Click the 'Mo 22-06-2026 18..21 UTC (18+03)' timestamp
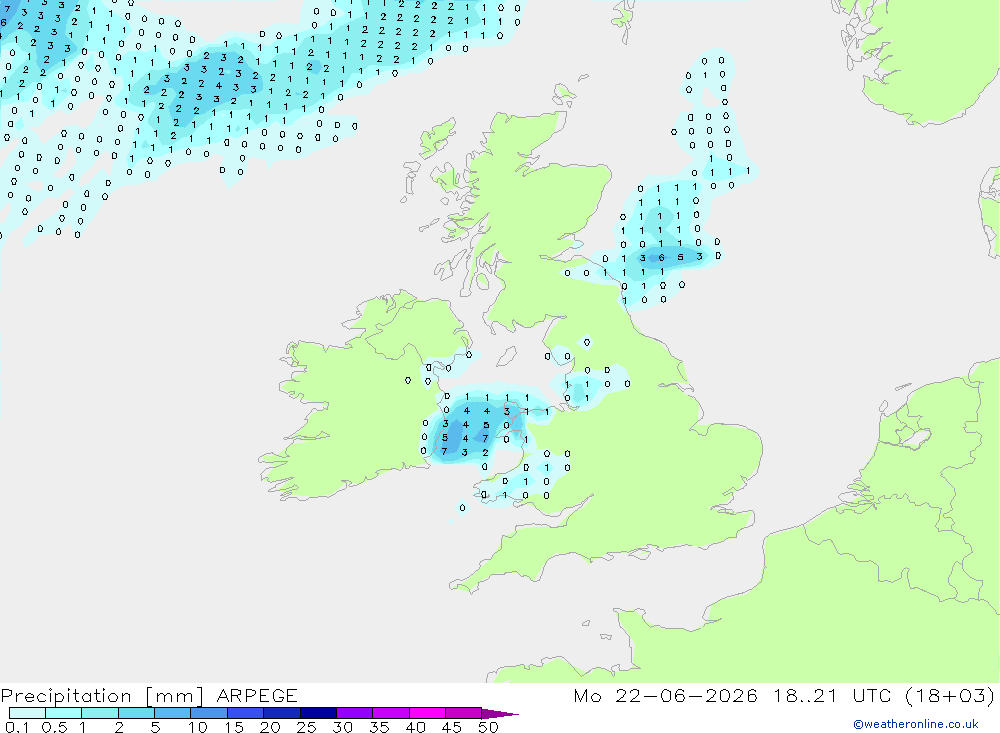 point(784,696)
